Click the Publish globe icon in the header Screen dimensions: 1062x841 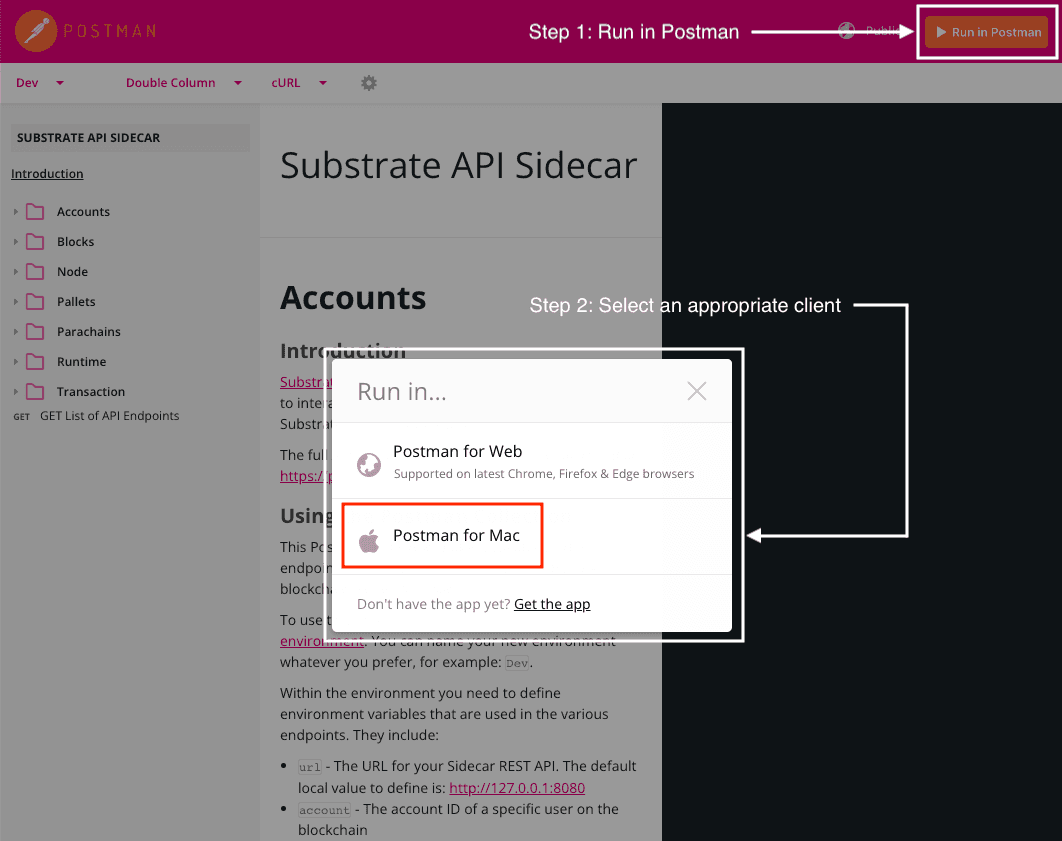[x=846, y=31]
